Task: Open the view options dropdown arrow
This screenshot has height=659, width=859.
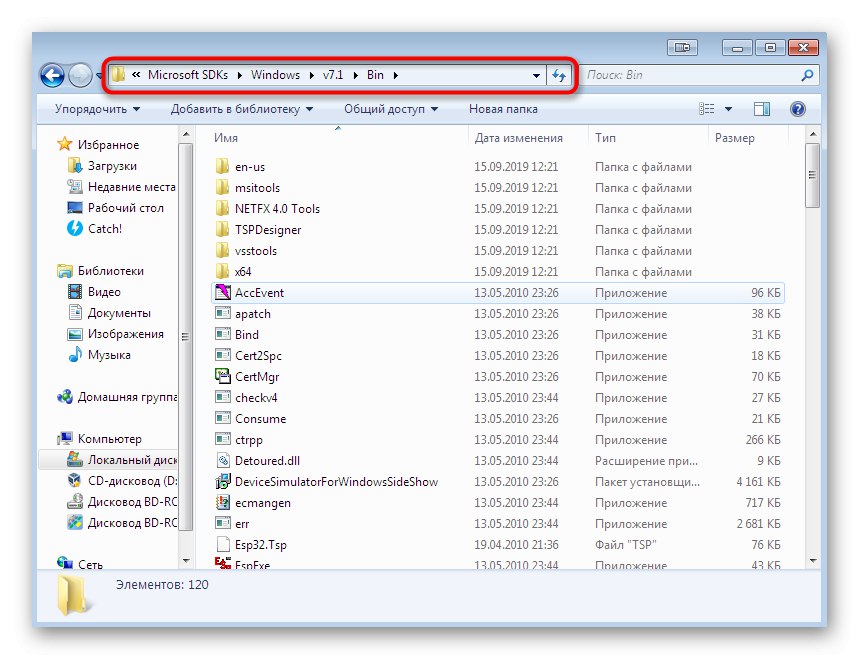Action: click(x=728, y=109)
